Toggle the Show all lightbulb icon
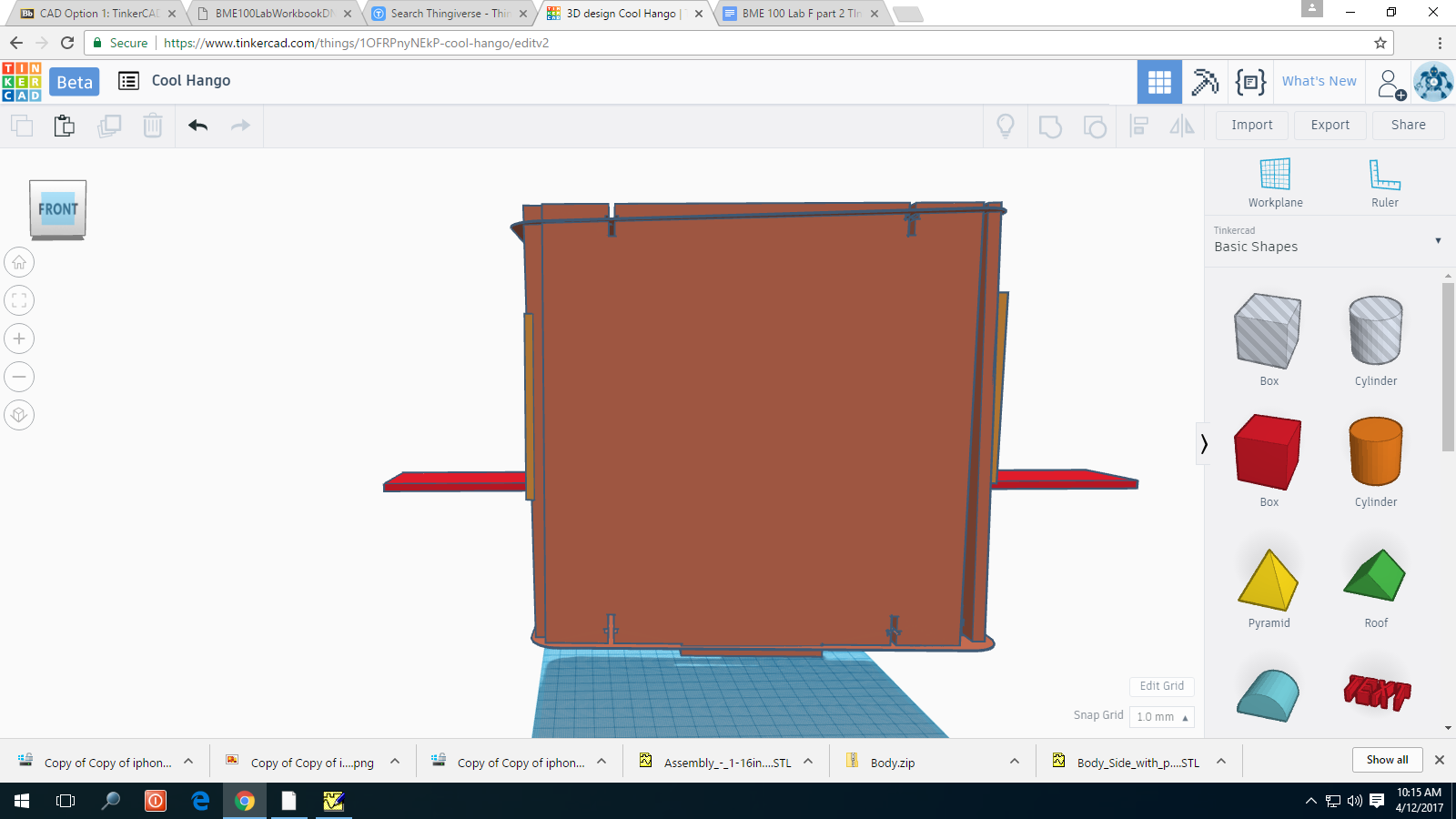Screen dimensions: 1456x819 [1006, 126]
